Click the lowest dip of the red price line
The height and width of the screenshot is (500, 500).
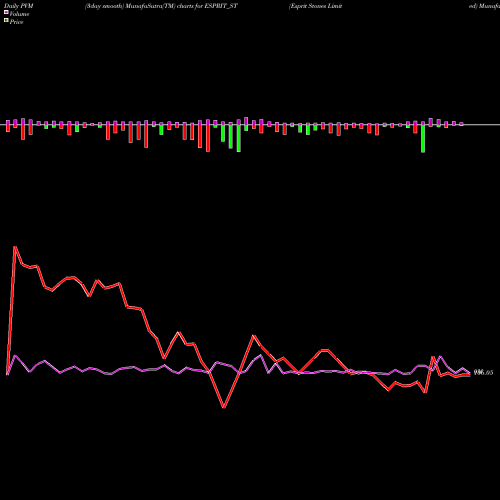point(224,407)
